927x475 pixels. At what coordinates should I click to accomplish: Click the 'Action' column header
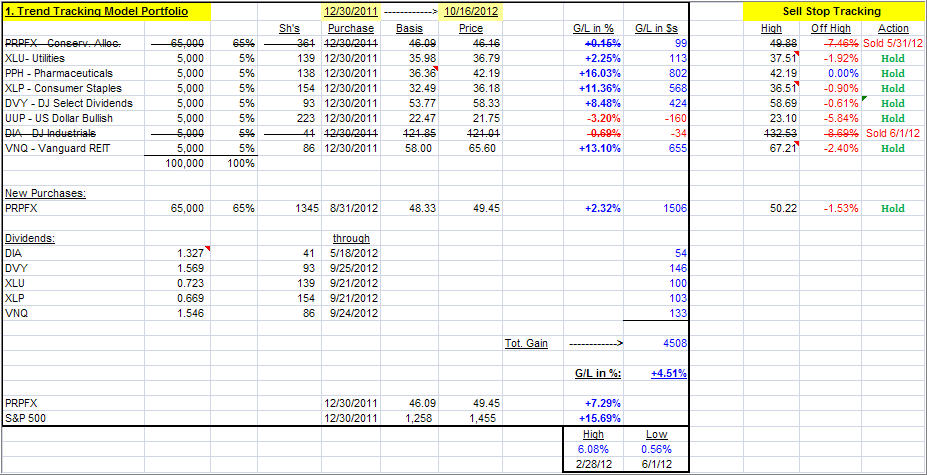coord(893,28)
